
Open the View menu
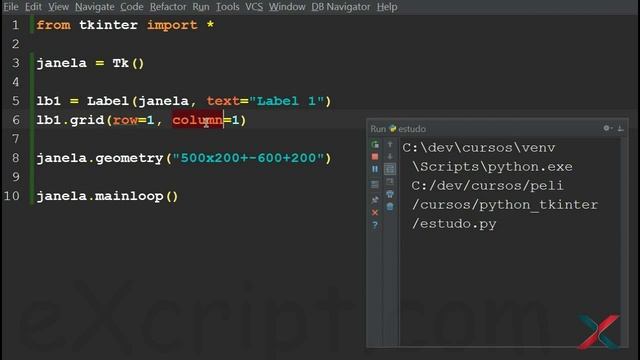58,7
